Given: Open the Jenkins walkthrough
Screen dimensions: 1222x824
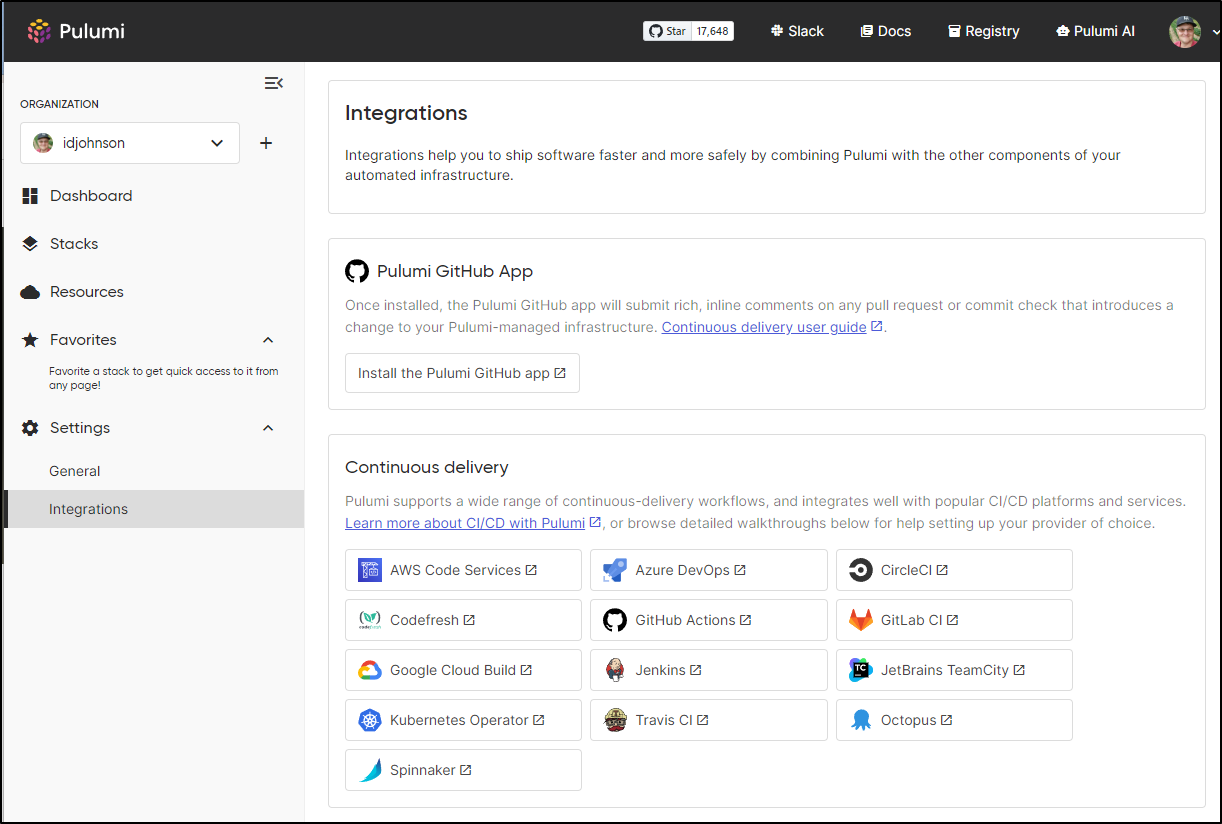Looking at the screenshot, I should (x=709, y=670).
